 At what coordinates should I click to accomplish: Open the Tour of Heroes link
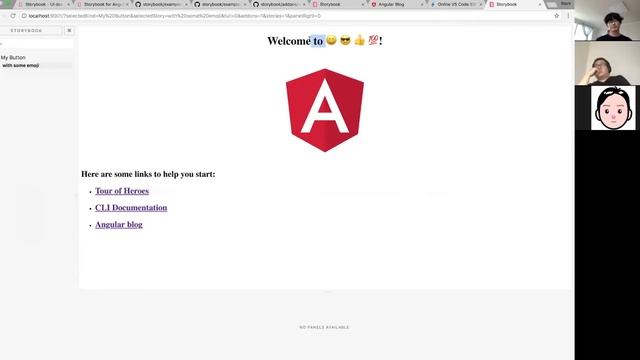(x=122, y=191)
